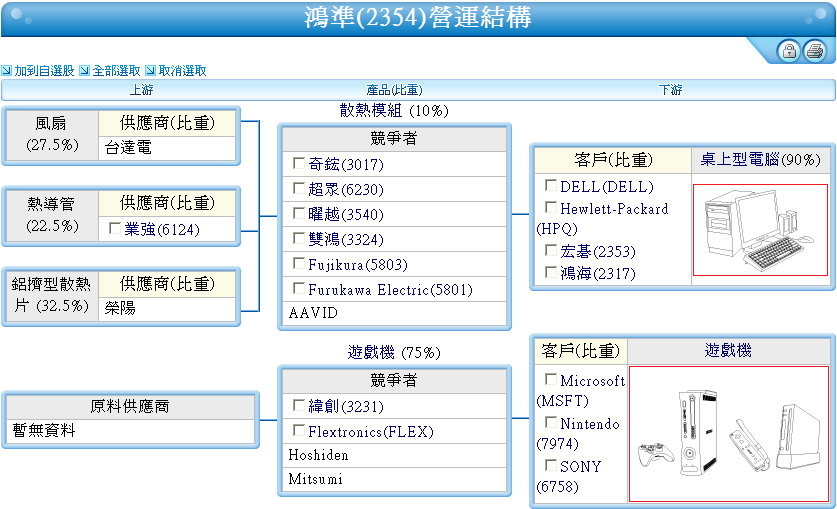Open the Nintendo link text
This screenshot has height=509, width=837.
(590, 424)
